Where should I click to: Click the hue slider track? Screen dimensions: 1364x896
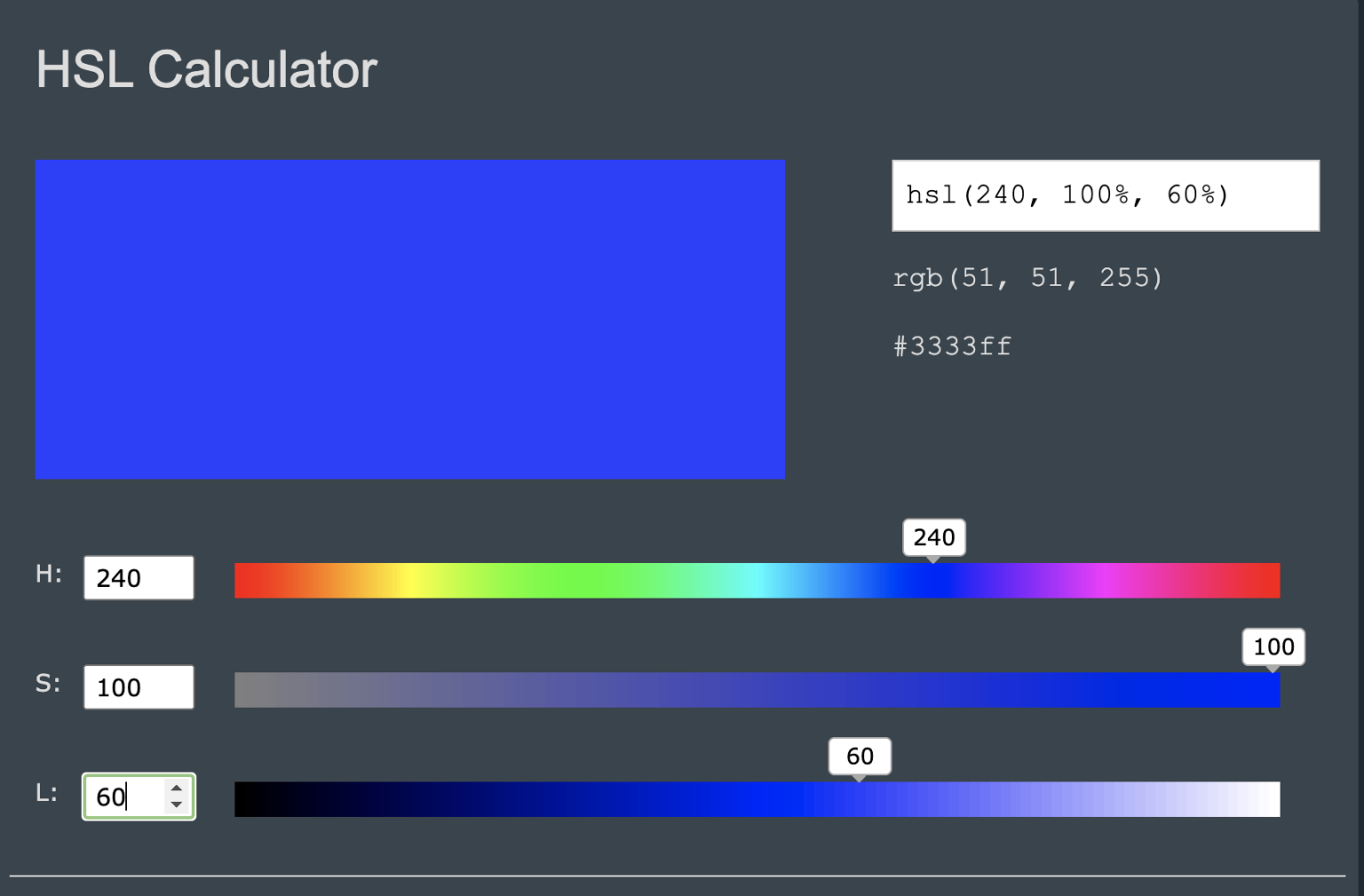pyautogui.click(x=622, y=579)
